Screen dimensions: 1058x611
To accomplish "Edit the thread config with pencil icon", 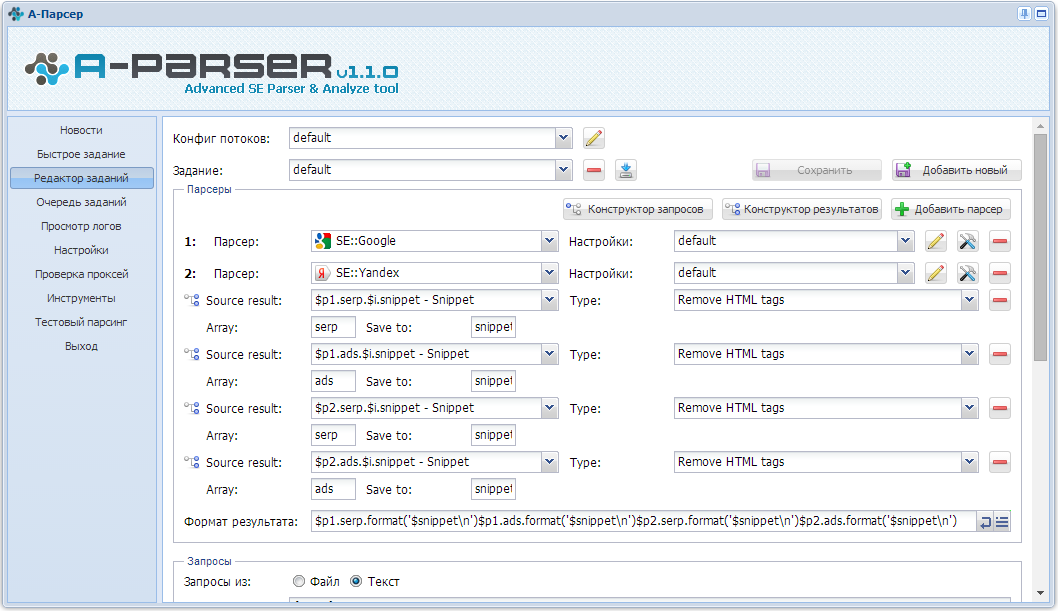I will pos(594,138).
